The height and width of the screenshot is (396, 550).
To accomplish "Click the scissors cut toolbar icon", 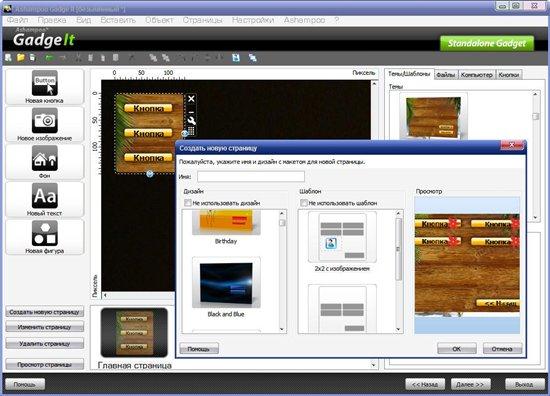I will coord(78,58).
